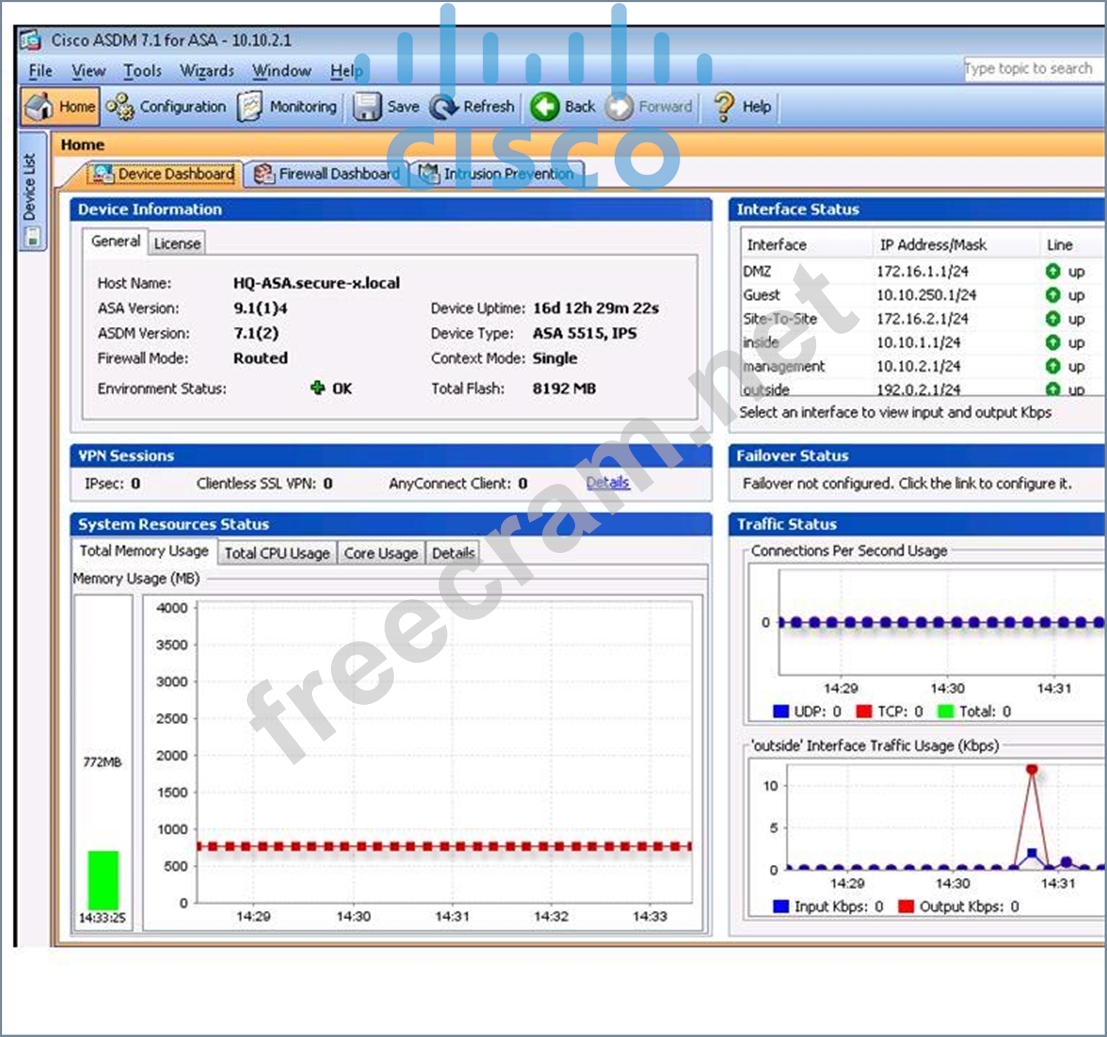Image resolution: width=1107 pixels, height=1037 pixels.
Task: Switch to the Firewall Dashboard tab
Action: 326,174
